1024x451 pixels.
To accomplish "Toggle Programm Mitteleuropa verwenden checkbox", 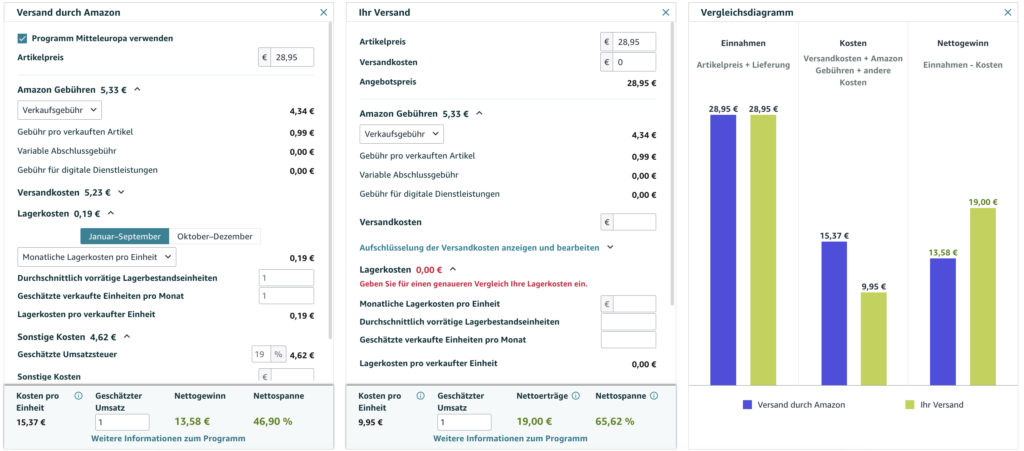I will 23,38.
